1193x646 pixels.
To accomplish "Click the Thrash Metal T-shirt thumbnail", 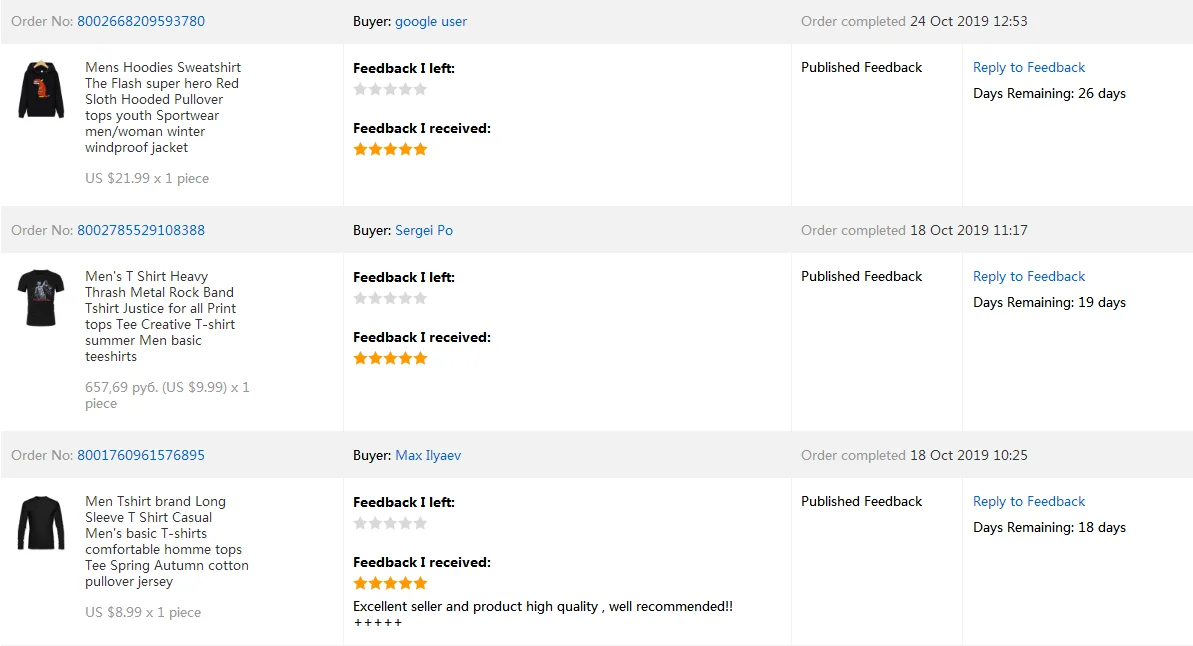I will pos(41,297).
